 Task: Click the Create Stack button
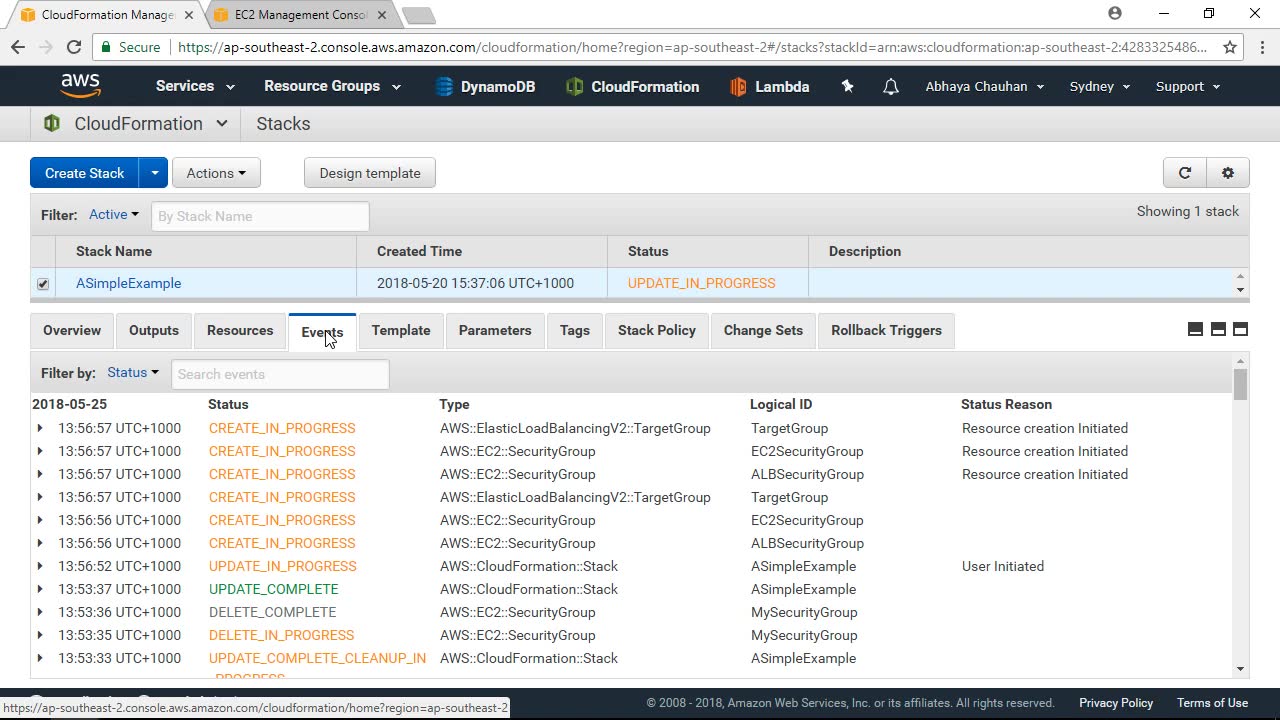85,173
